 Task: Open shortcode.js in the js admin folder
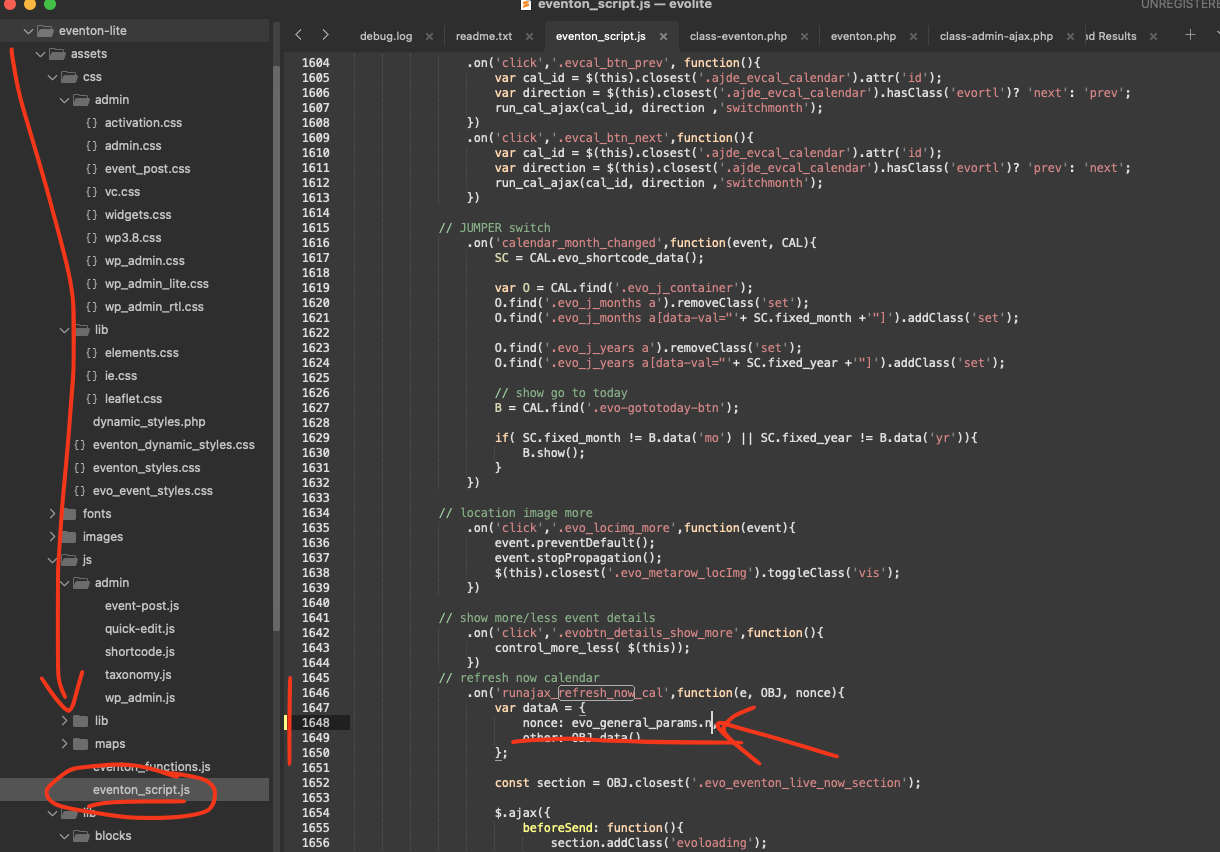pyautogui.click(x=139, y=652)
